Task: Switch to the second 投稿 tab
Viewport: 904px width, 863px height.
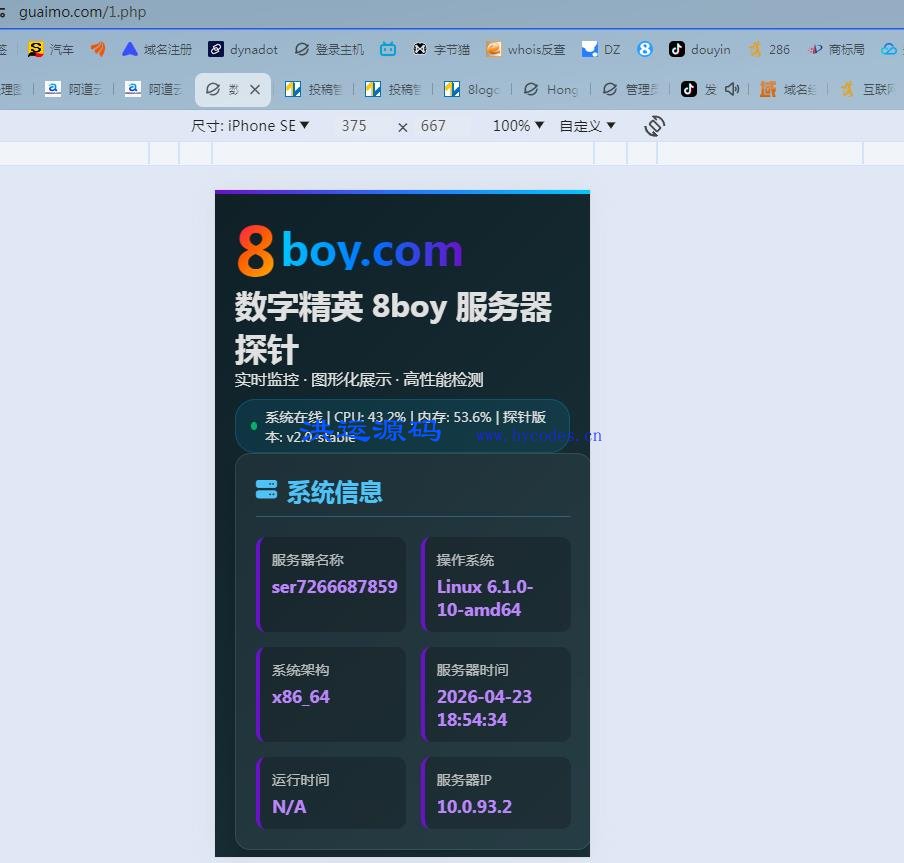Action: tap(393, 89)
